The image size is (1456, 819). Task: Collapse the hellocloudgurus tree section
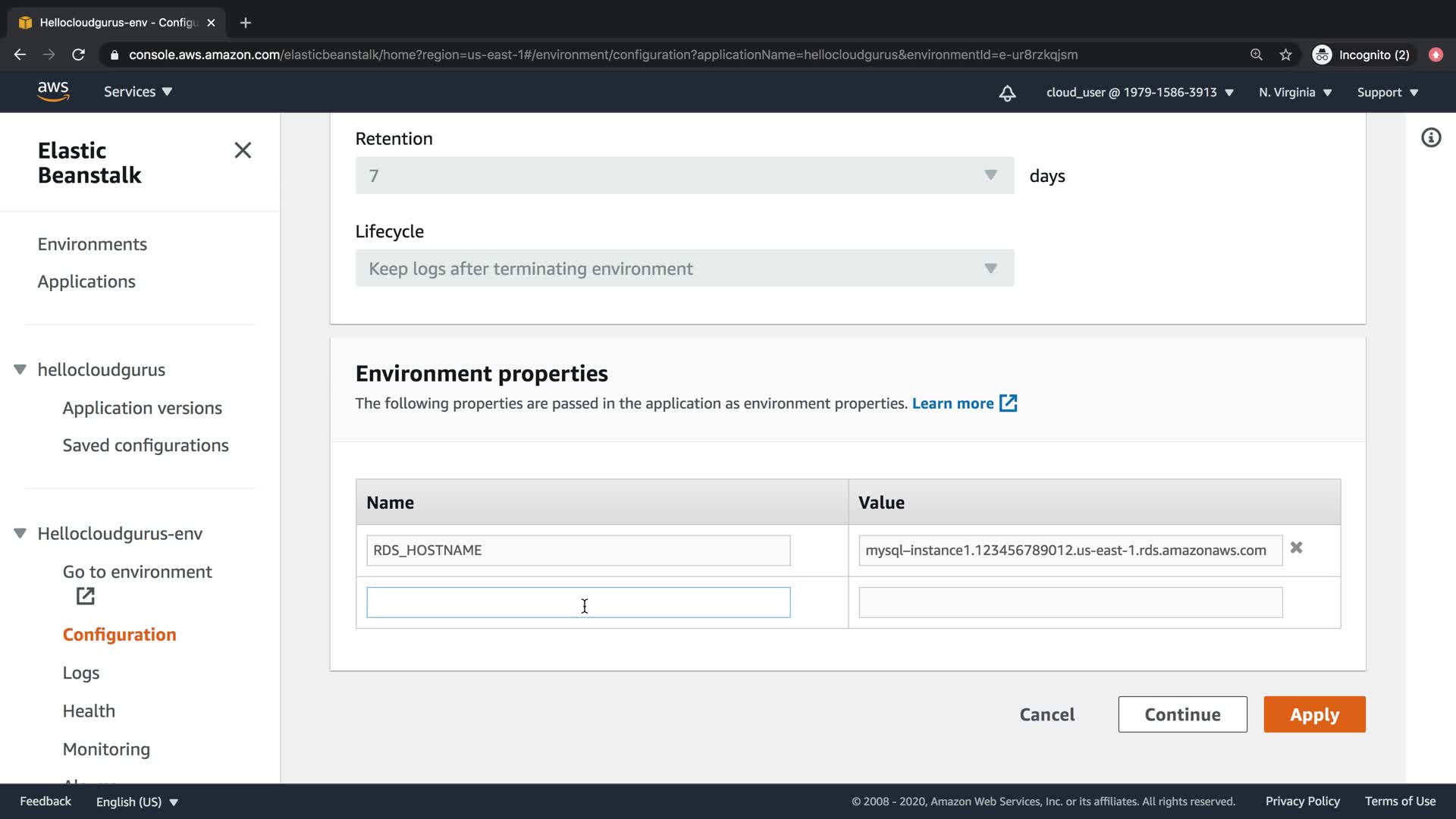point(20,370)
